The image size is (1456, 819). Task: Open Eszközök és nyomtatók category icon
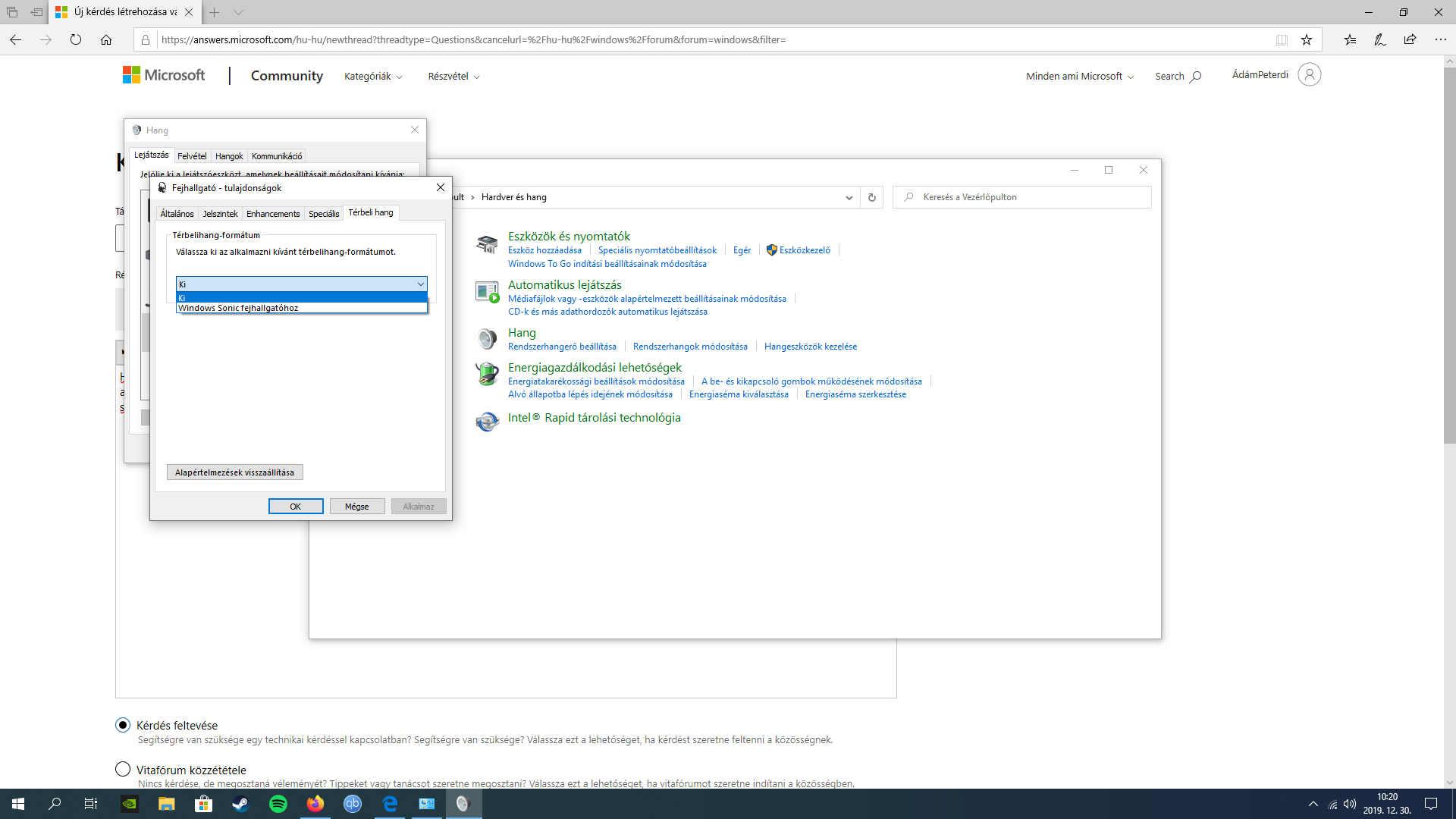click(487, 244)
